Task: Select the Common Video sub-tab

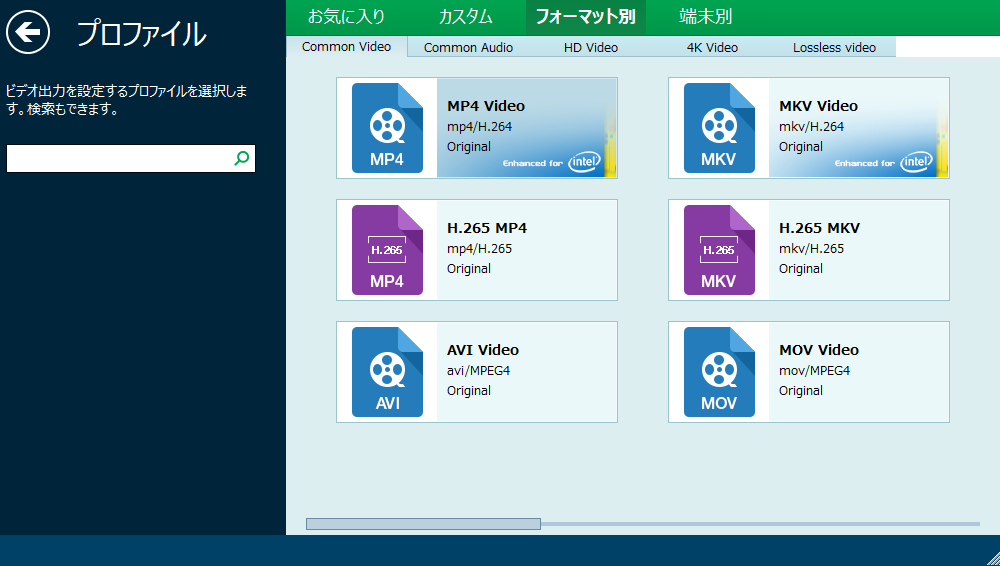Action: (346, 47)
